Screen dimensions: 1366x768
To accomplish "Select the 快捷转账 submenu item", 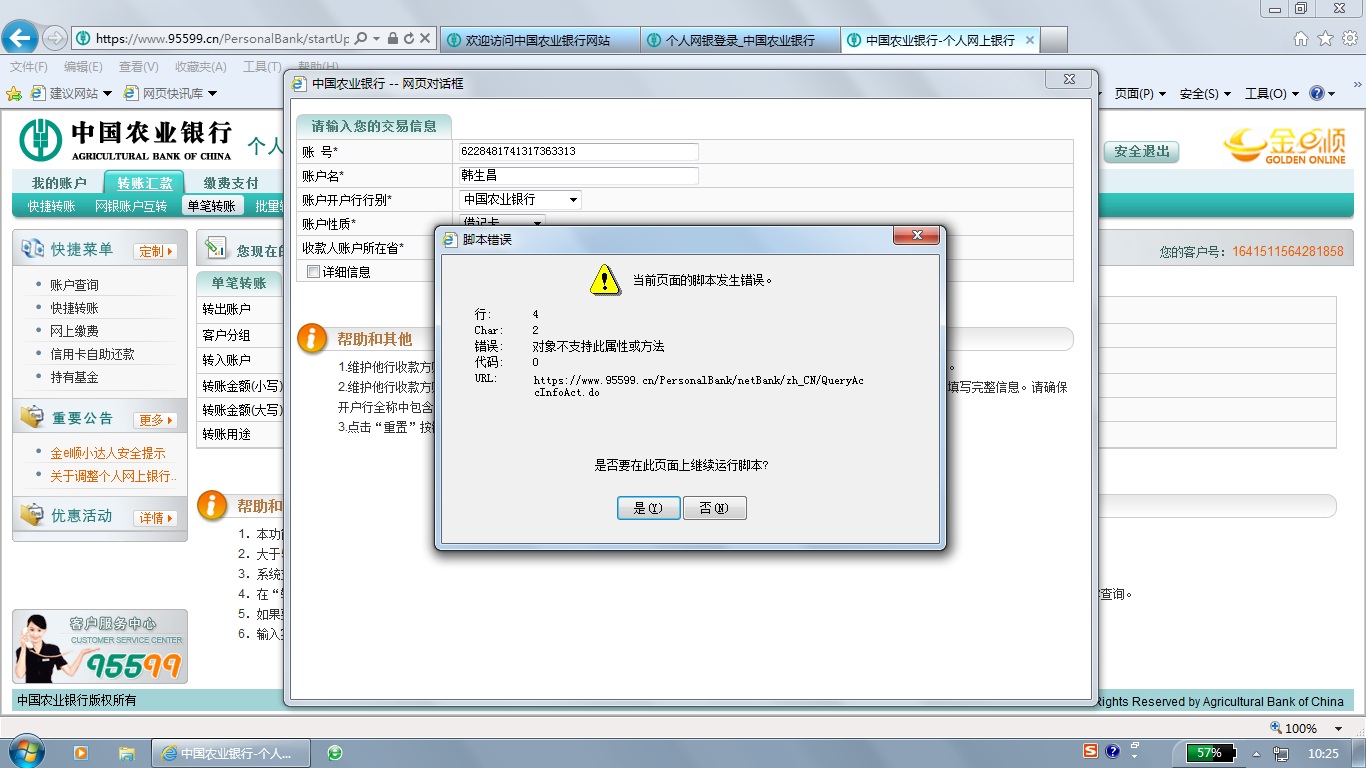I will pyautogui.click(x=52, y=206).
